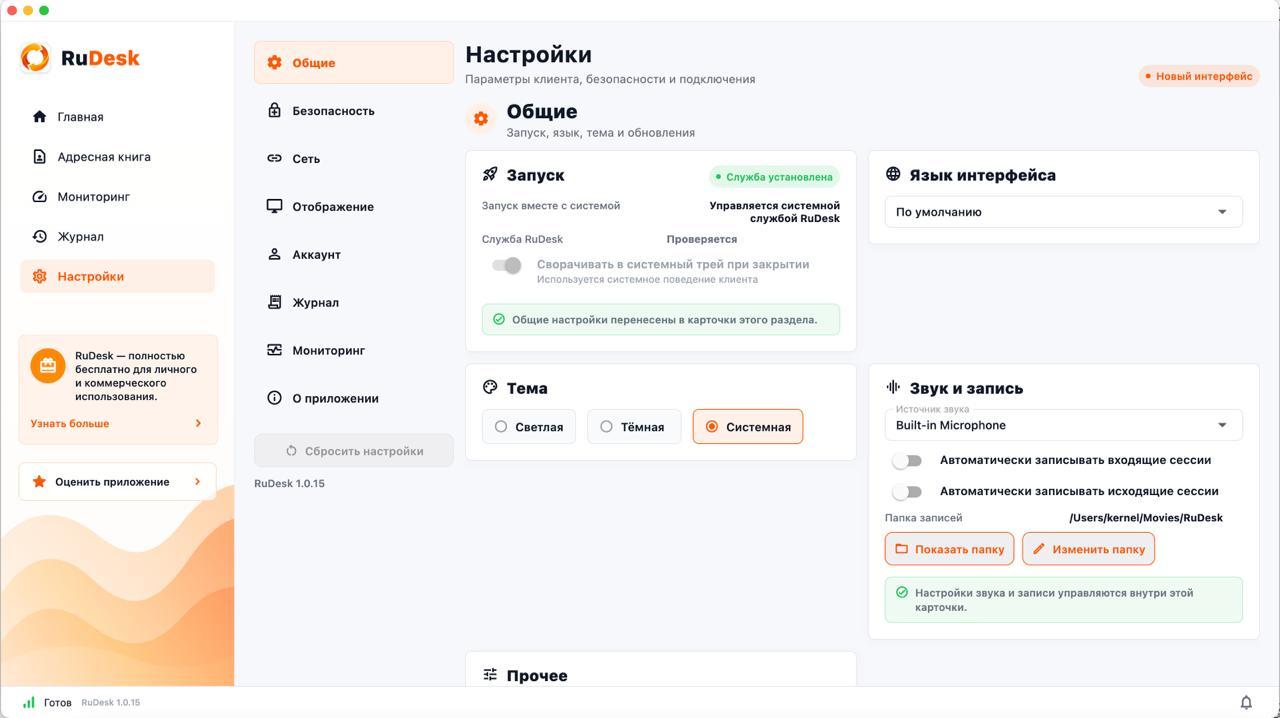This screenshot has width=1280, height=718.
Task: Click Сбросить настройки button
Action: tap(354, 451)
